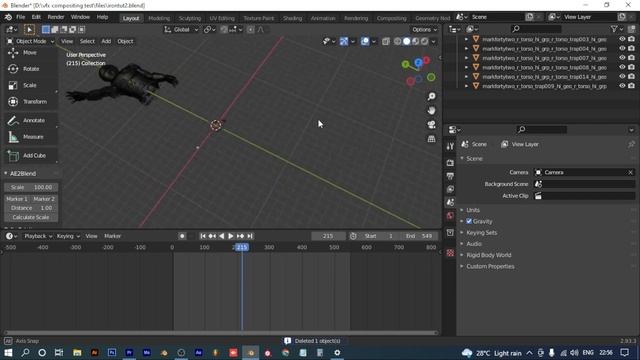The height and width of the screenshot is (360, 640).
Task: Toggle the Gravity checkbox
Action: pos(469,221)
